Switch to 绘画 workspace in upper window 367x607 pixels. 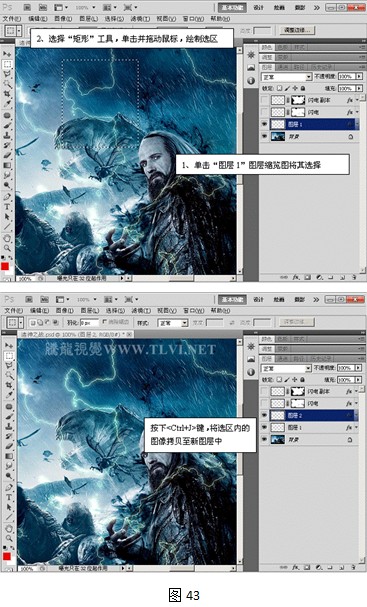(x=279, y=7)
